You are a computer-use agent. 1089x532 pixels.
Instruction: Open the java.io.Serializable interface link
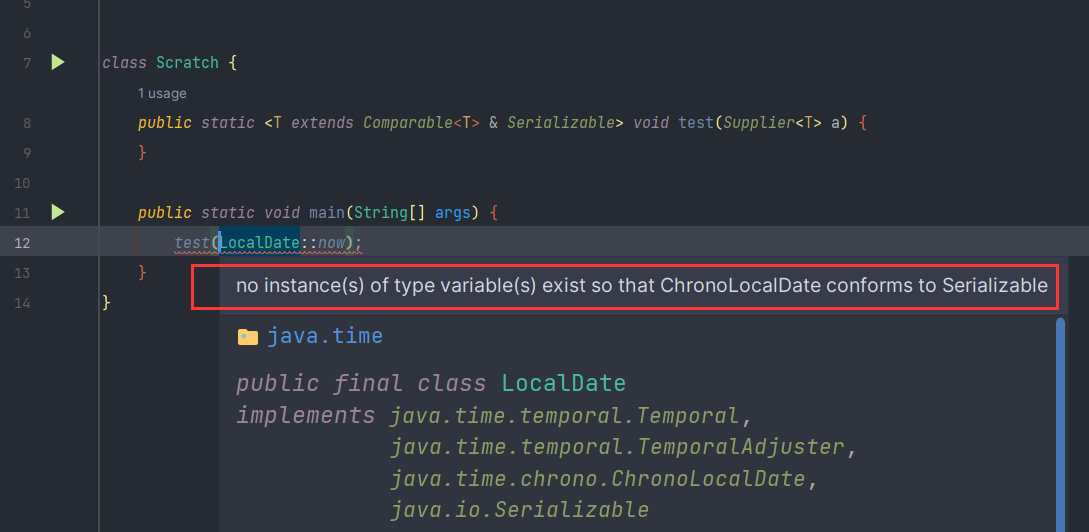pyautogui.click(x=519, y=510)
